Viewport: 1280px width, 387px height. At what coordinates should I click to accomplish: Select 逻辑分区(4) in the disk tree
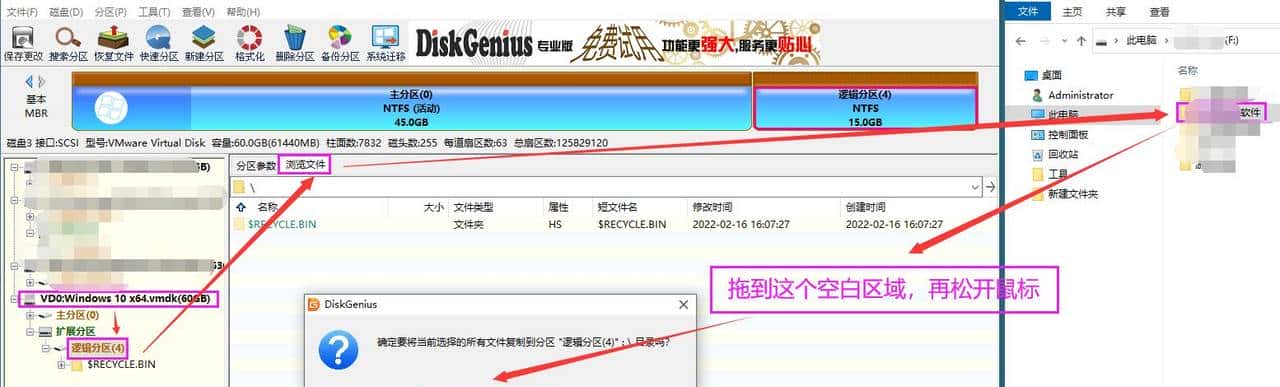coord(97,348)
